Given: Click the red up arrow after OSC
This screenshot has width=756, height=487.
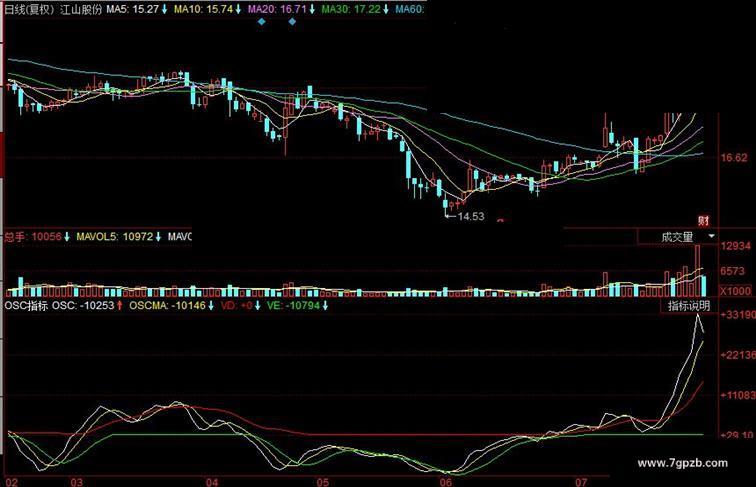Looking at the screenshot, I should tap(120, 306).
